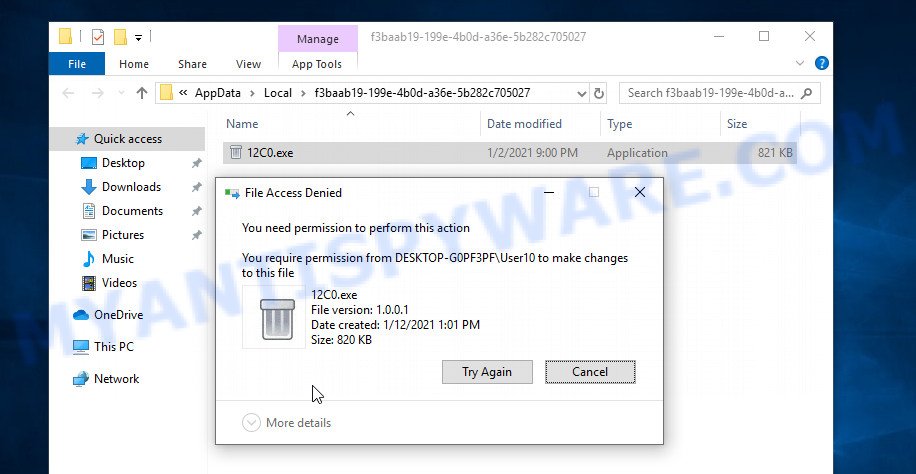Click AppData in the address path

coord(217,93)
